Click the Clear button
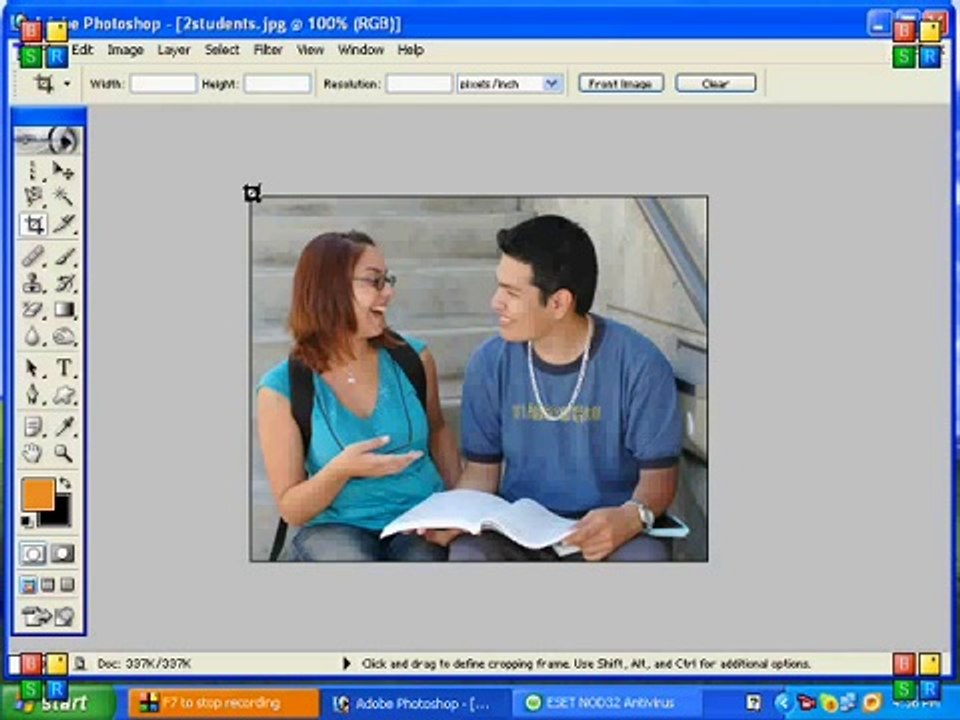This screenshot has width=960, height=720. pyautogui.click(x=716, y=83)
